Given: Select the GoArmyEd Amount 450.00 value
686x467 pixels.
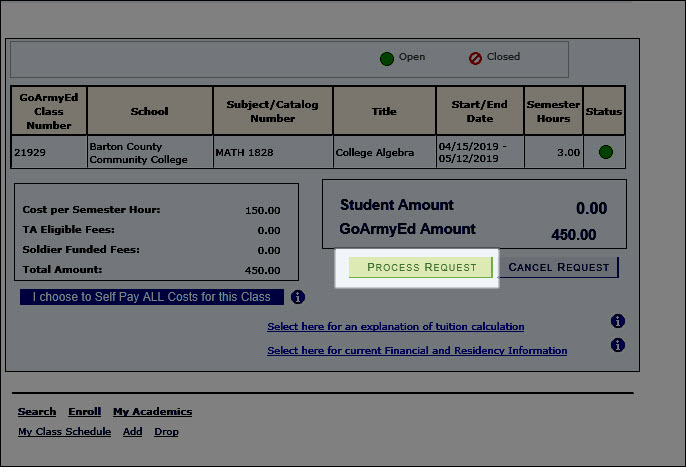Looking at the screenshot, I should pyautogui.click(x=574, y=235).
